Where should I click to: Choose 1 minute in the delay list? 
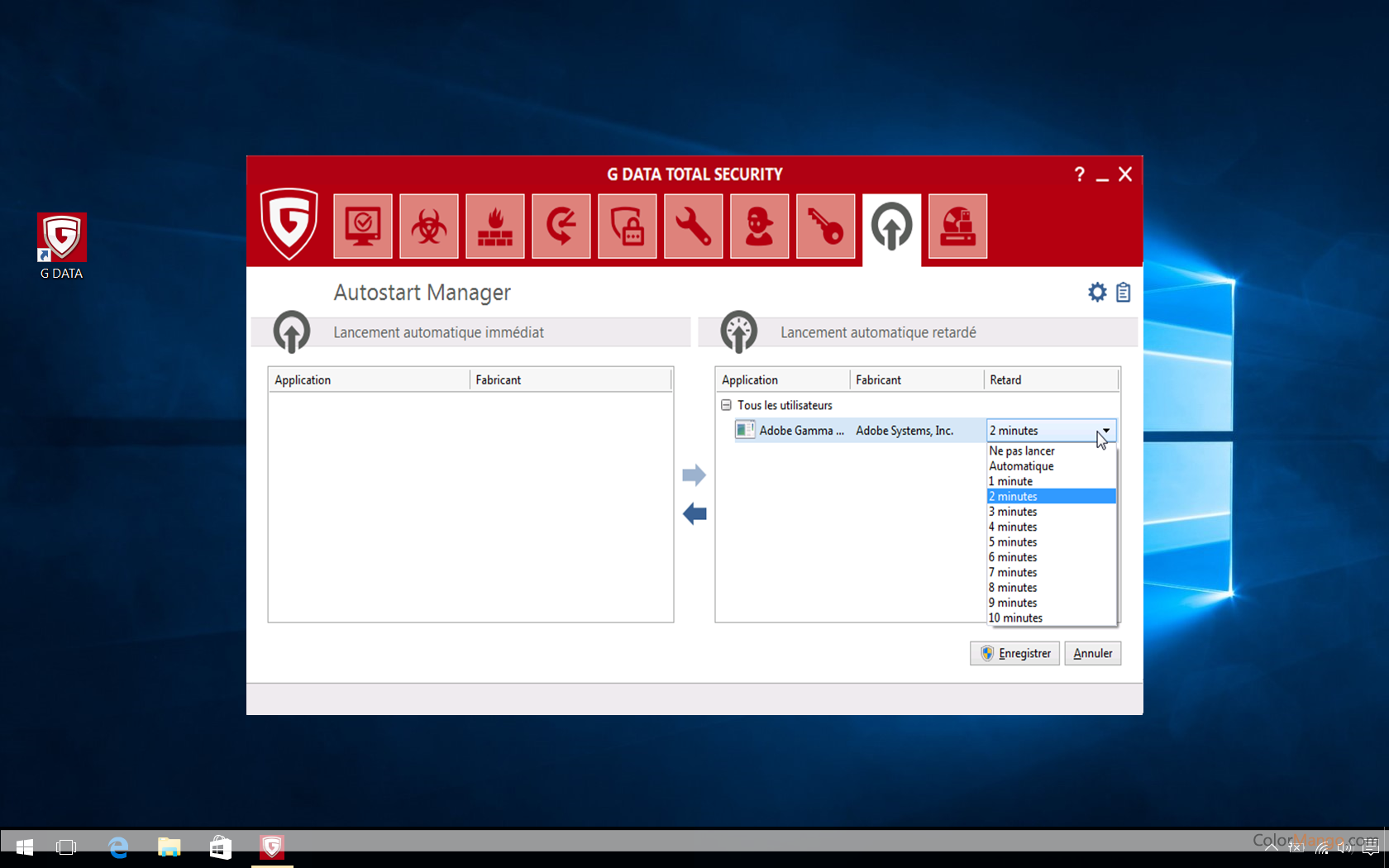(x=1052, y=481)
